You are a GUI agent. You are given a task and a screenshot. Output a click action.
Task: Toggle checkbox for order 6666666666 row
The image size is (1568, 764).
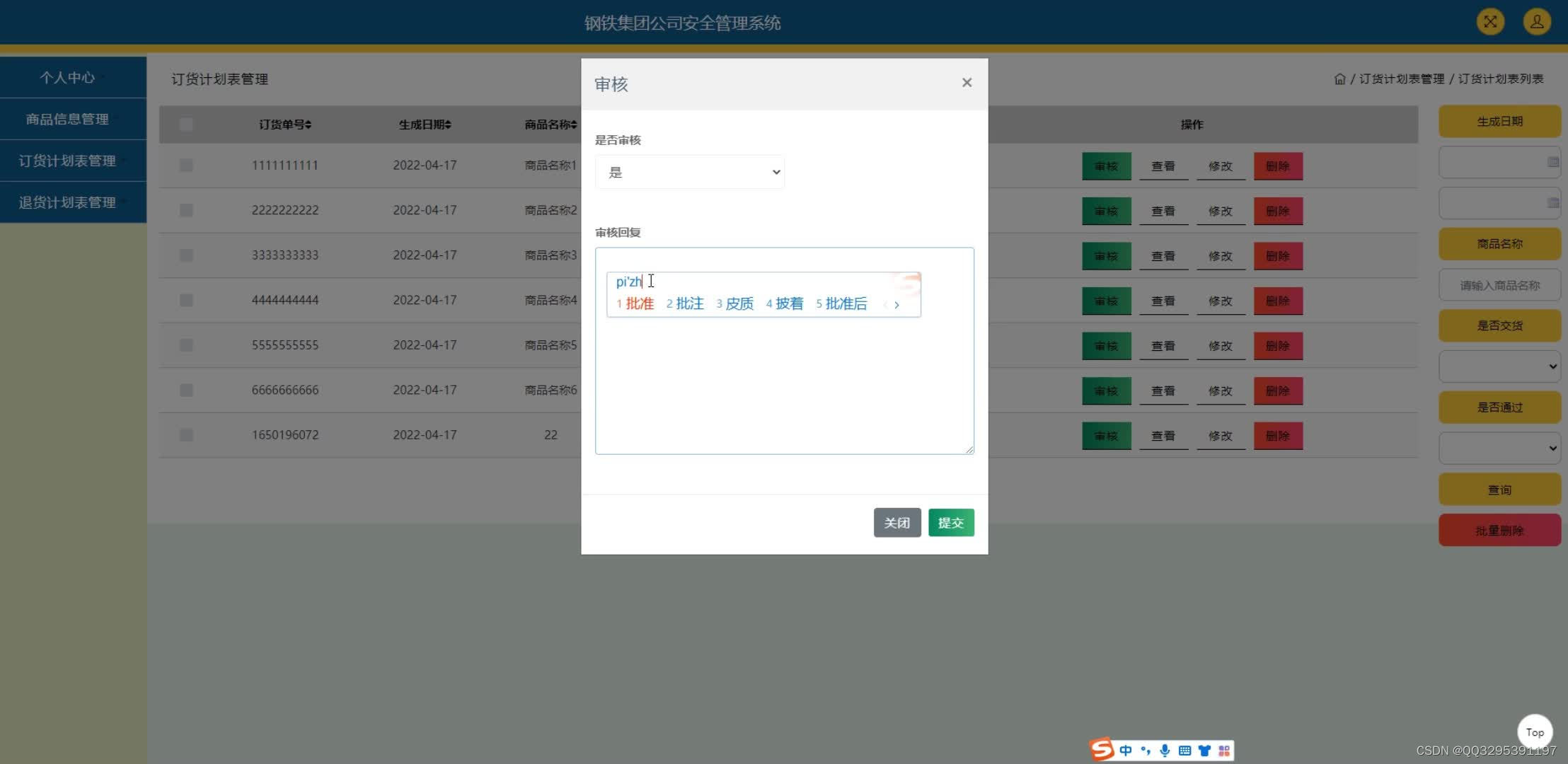(185, 390)
